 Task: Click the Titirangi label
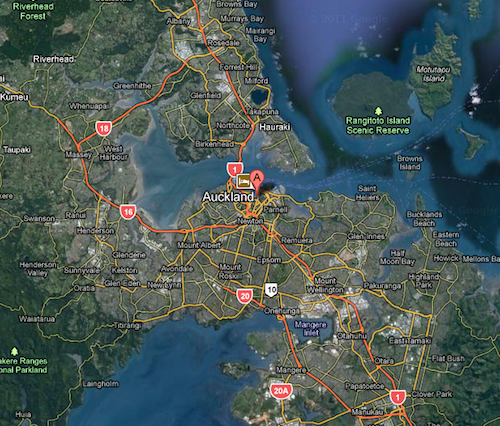point(127,325)
